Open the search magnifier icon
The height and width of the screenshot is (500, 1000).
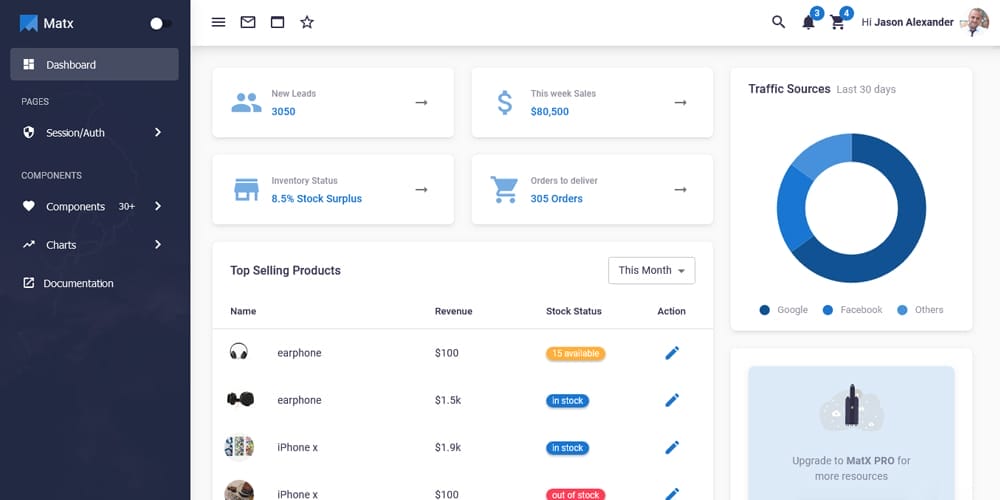click(x=778, y=22)
